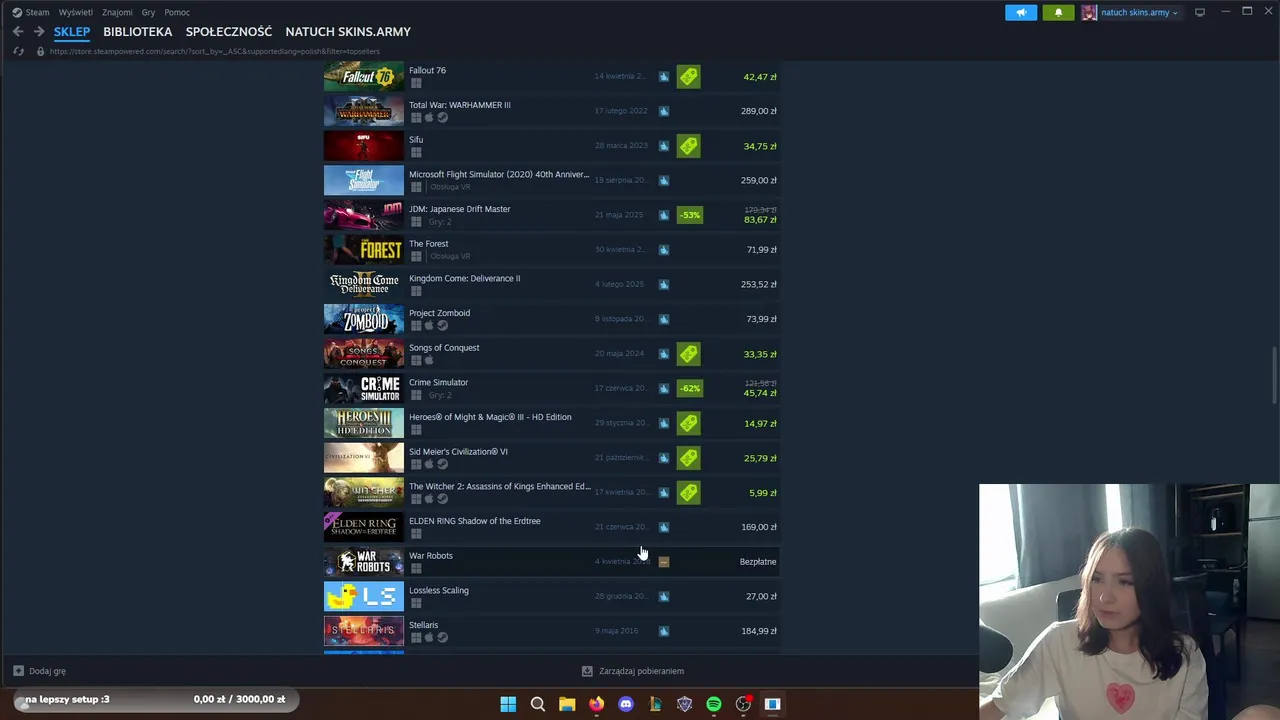
Task: Open the Znajomi menu
Action: [117, 12]
